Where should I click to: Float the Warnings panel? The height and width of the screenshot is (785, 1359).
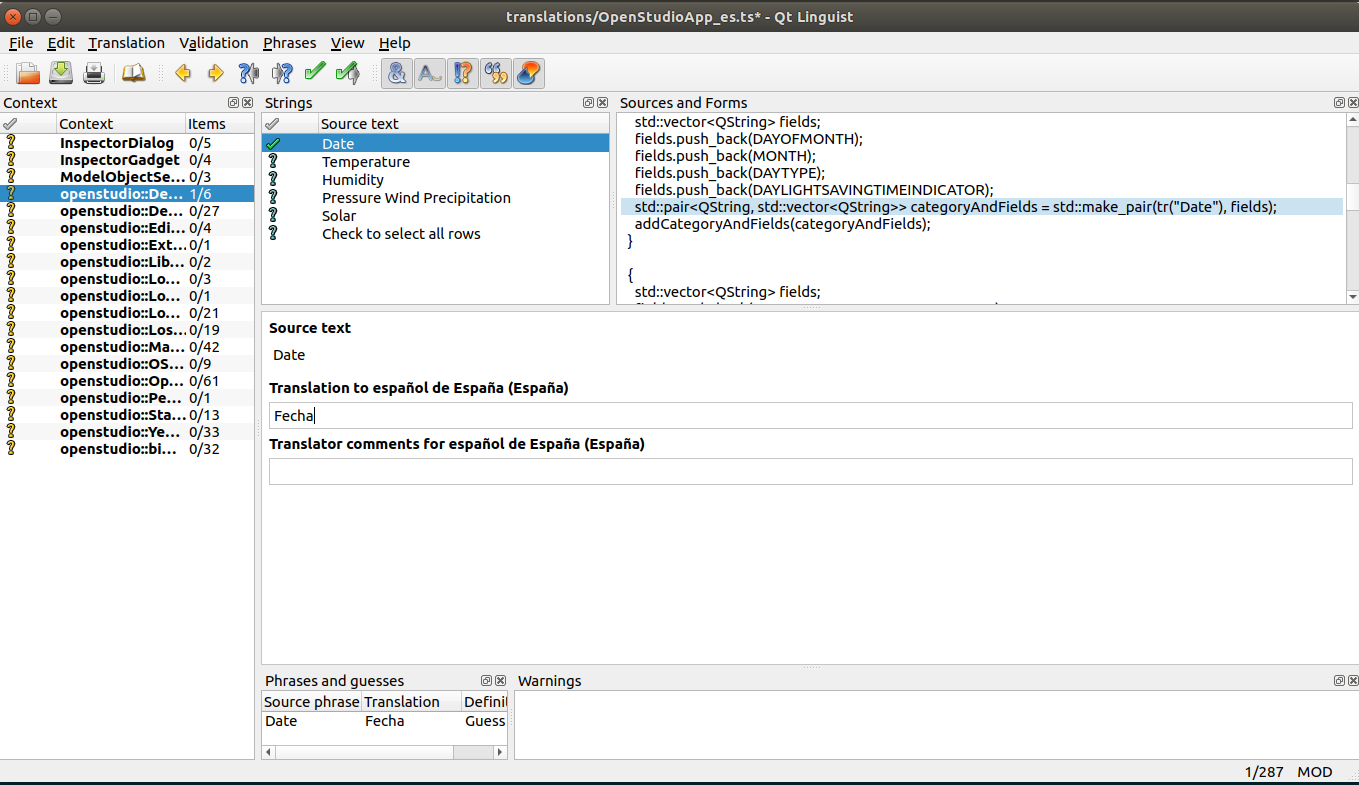coord(1339,681)
